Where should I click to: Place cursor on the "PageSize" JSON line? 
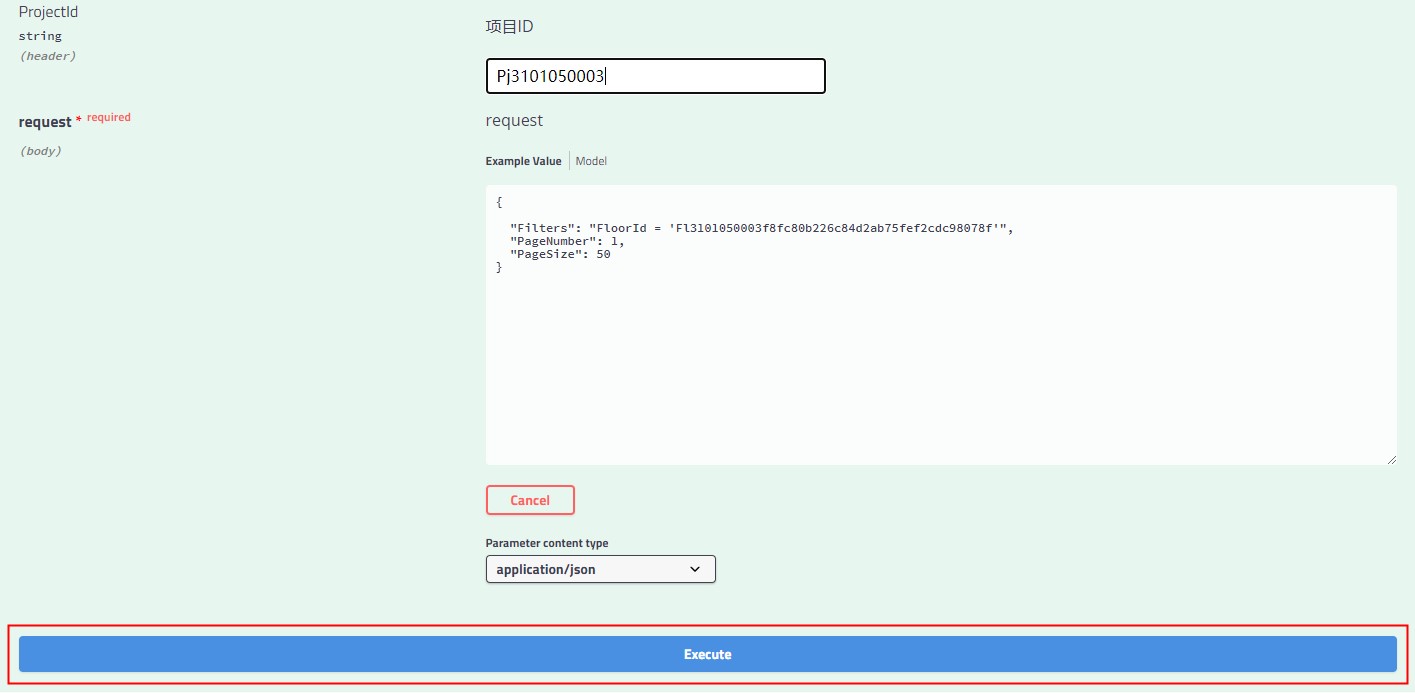pyautogui.click(x=559, y=254)
